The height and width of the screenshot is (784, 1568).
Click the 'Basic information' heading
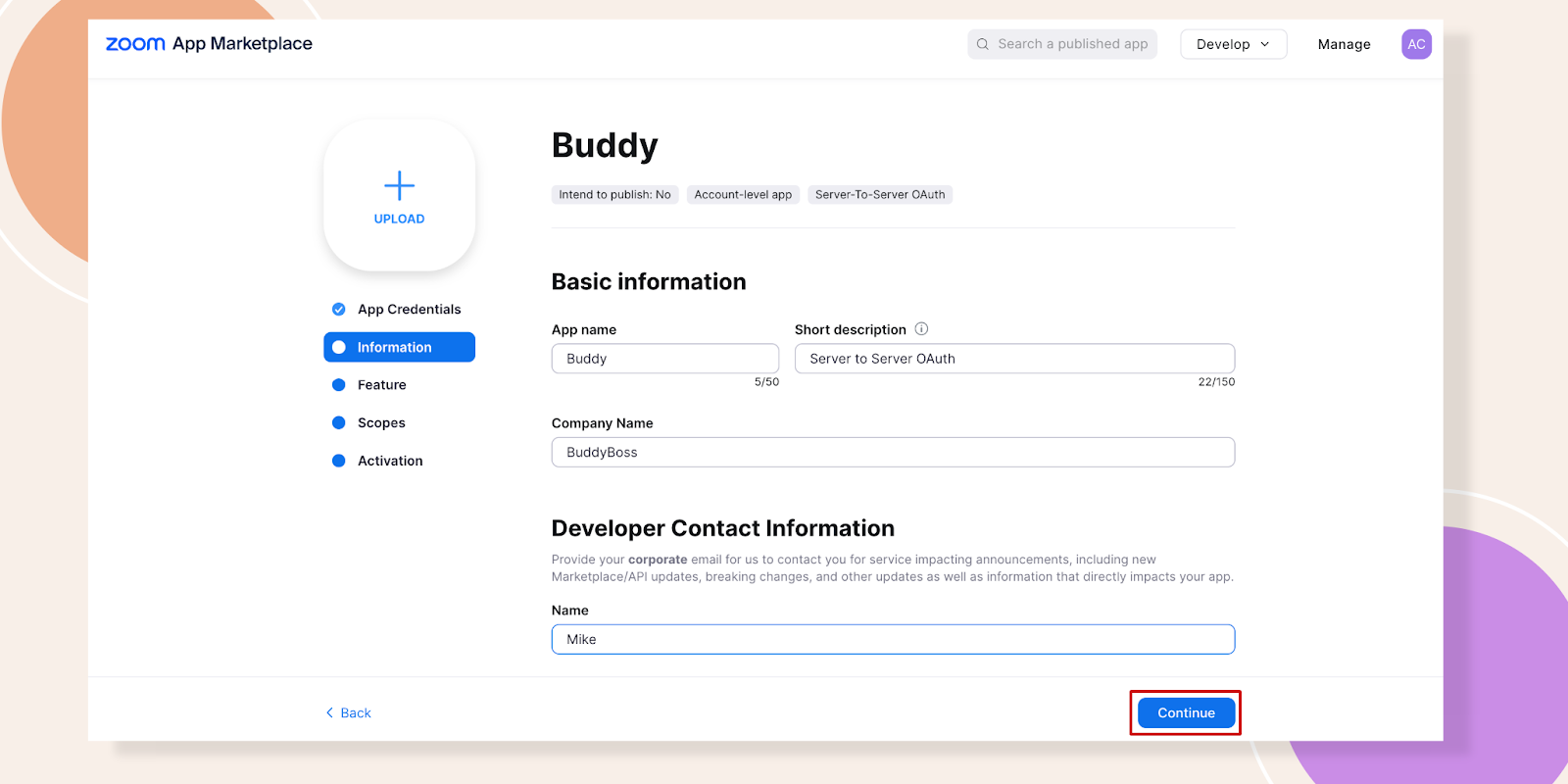click(x=649, y=282)
